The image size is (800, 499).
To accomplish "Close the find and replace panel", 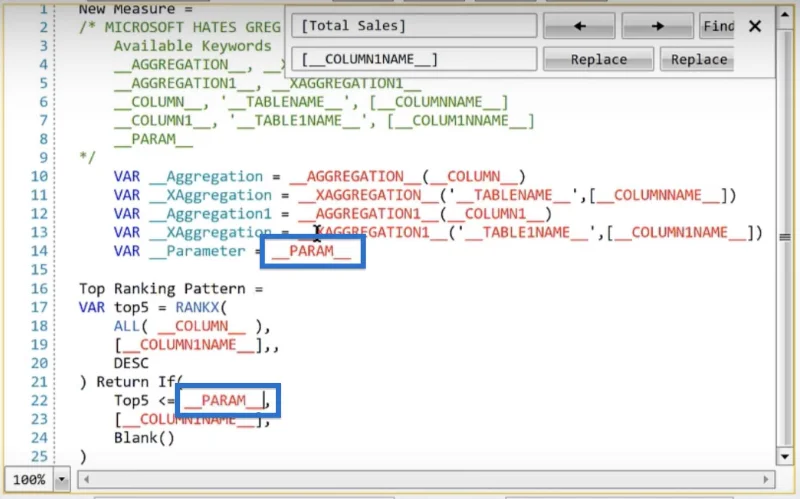I will coord(755,26).
